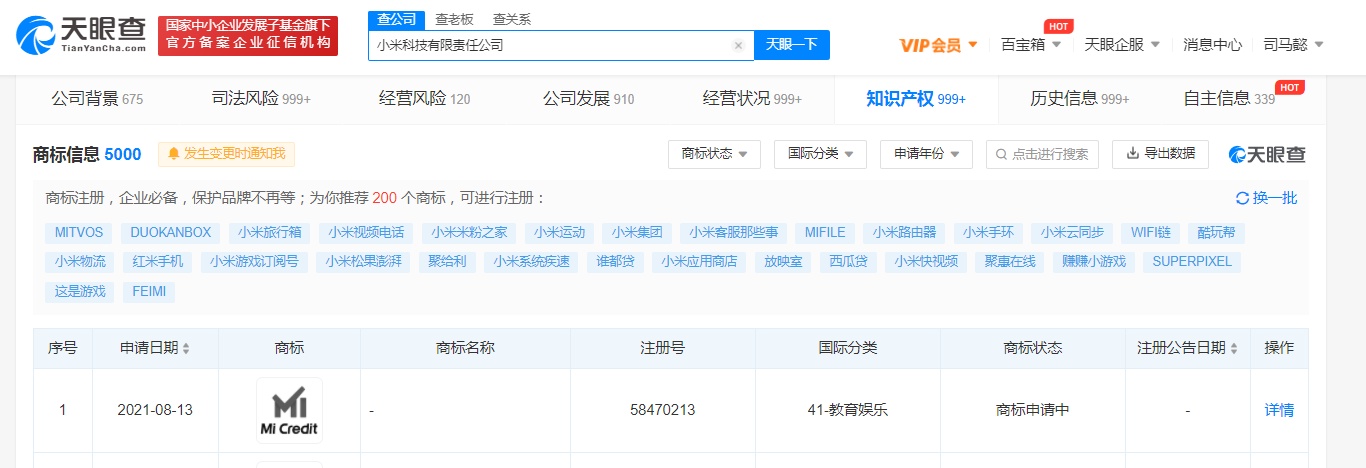Sort by 申请日期 using its sort arrows

click(x=186, y=349)
